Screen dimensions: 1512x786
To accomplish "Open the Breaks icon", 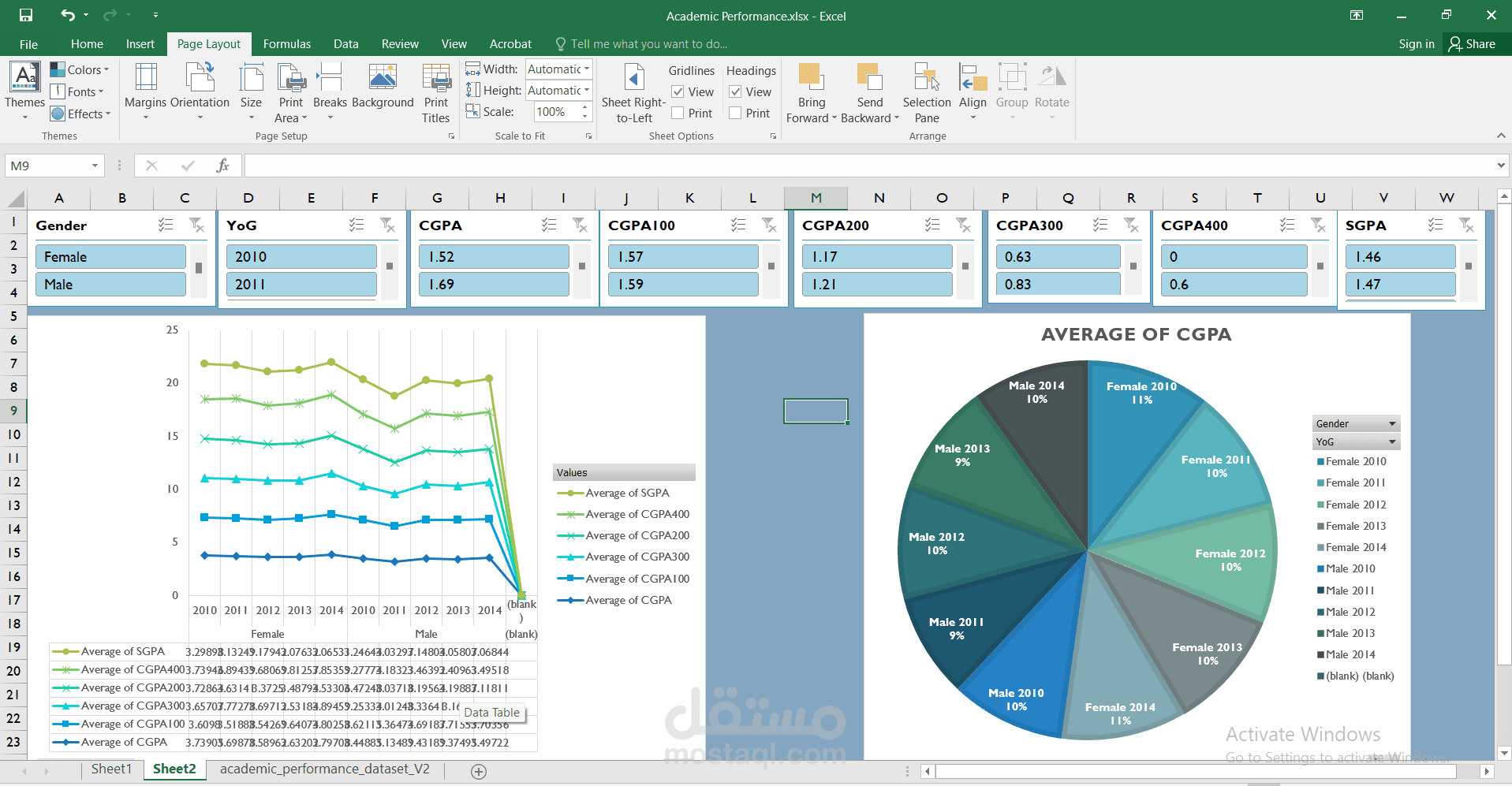I will 330,77.
